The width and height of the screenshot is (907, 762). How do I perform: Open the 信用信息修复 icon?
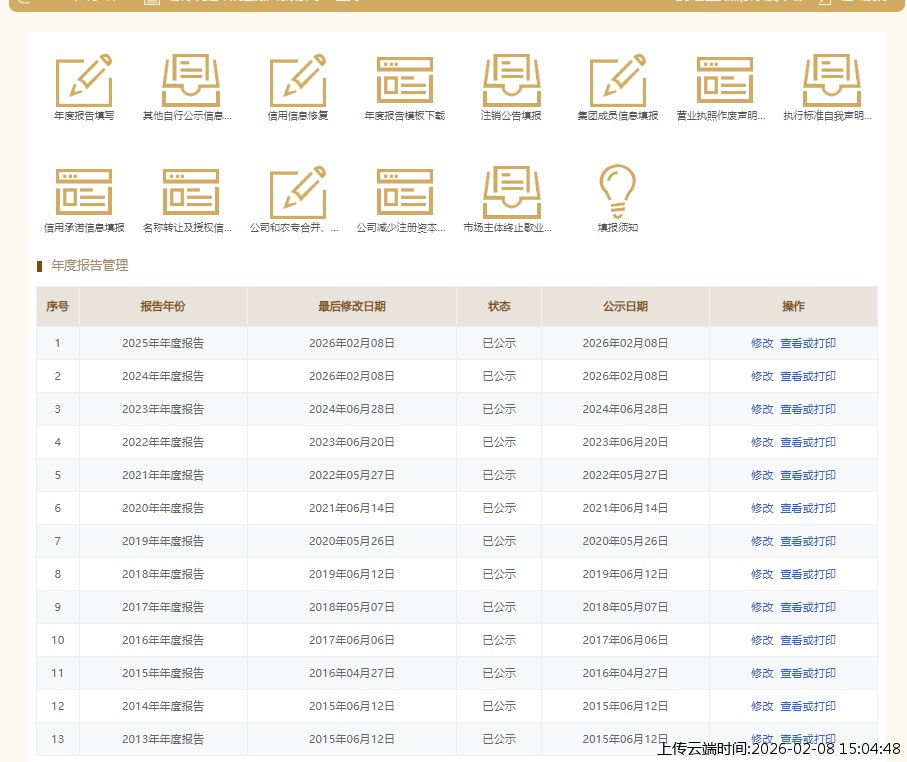(x=298, y=81)
